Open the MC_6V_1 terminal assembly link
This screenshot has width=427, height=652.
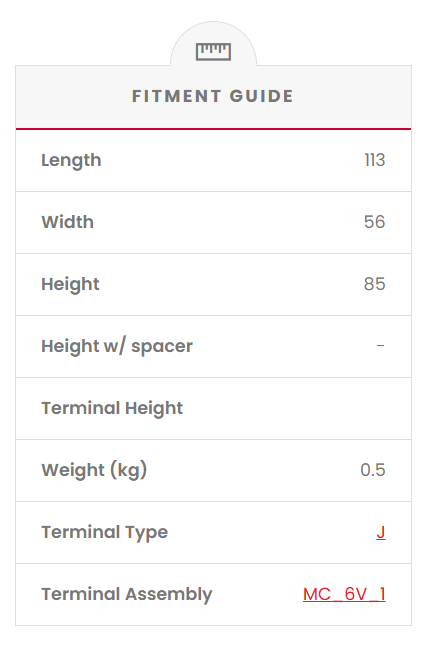point(344,594)
